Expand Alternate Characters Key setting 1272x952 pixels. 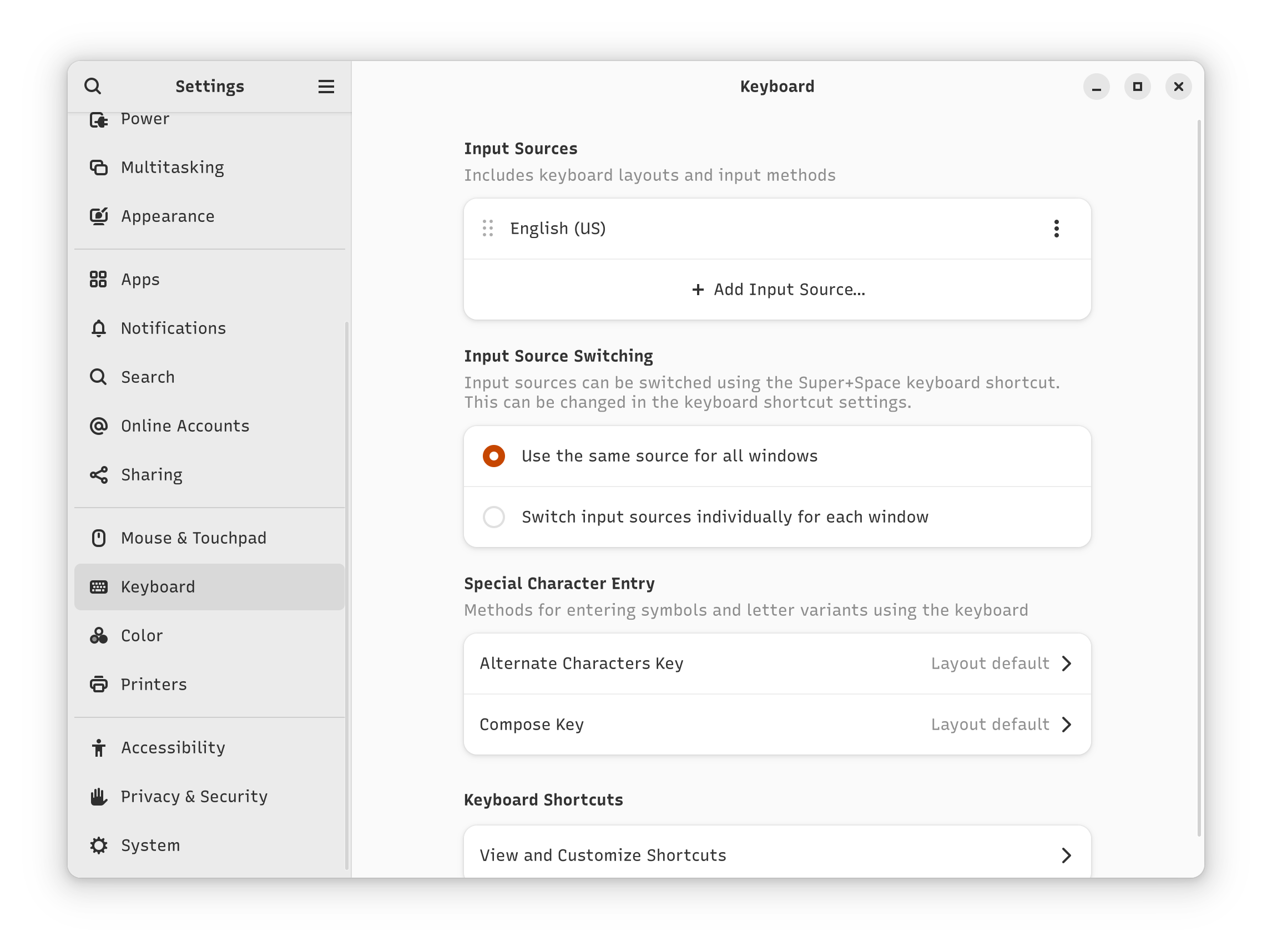click(x=776, y=664)
